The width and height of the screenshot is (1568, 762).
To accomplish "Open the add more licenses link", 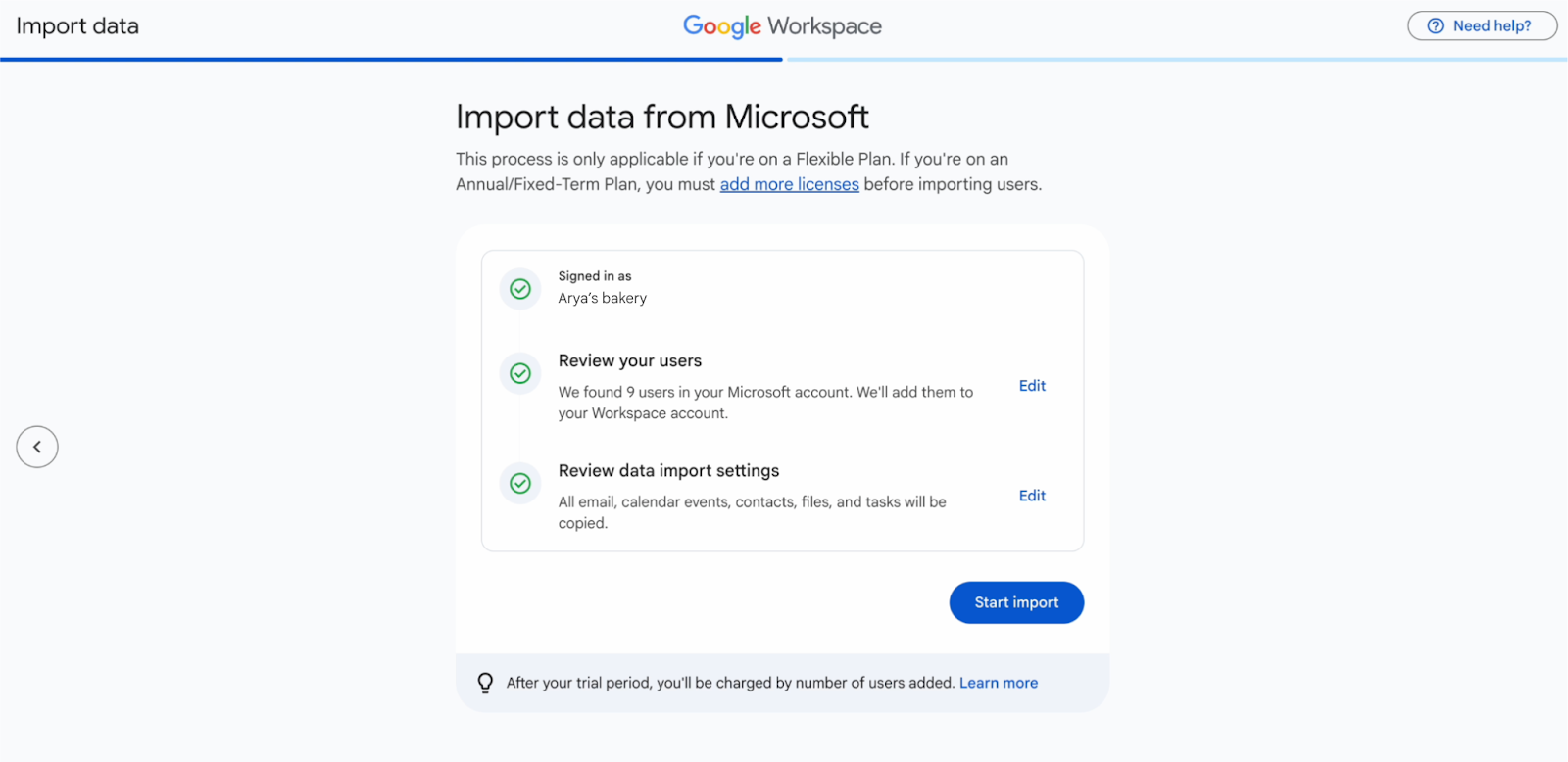I will pos(790,184).
